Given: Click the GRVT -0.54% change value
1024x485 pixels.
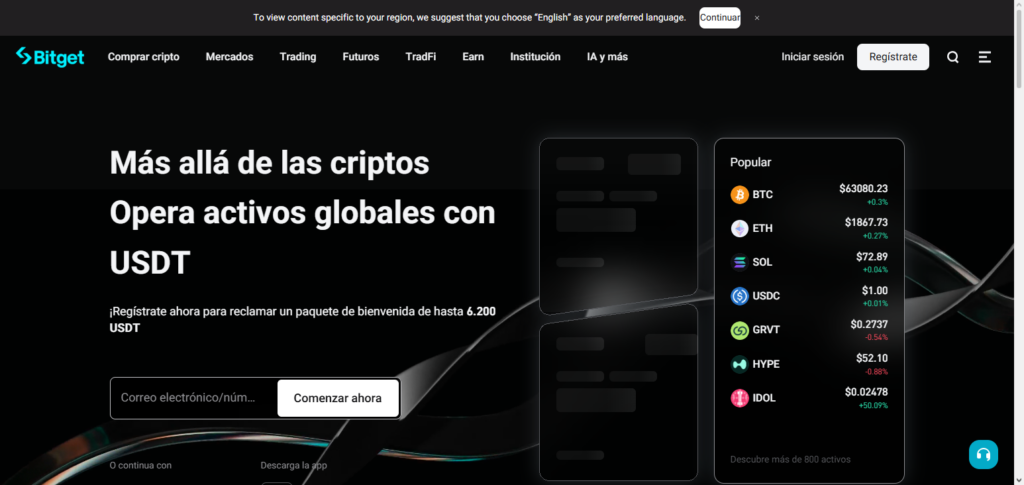Looking at the screenshot, I should pos(876,337).
